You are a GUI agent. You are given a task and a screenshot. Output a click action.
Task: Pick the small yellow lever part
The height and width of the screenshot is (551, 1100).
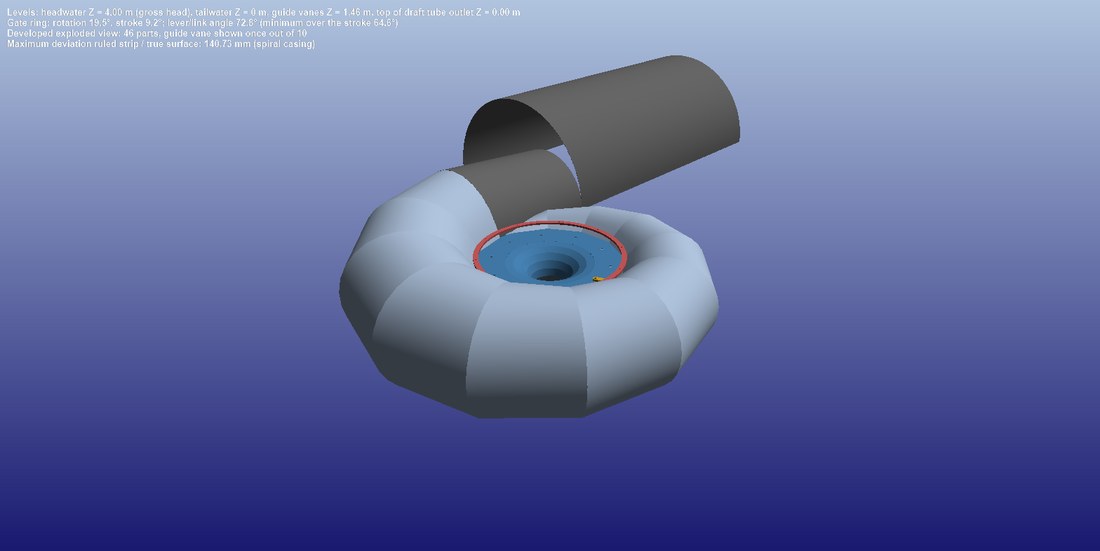[x=597, y=279]
